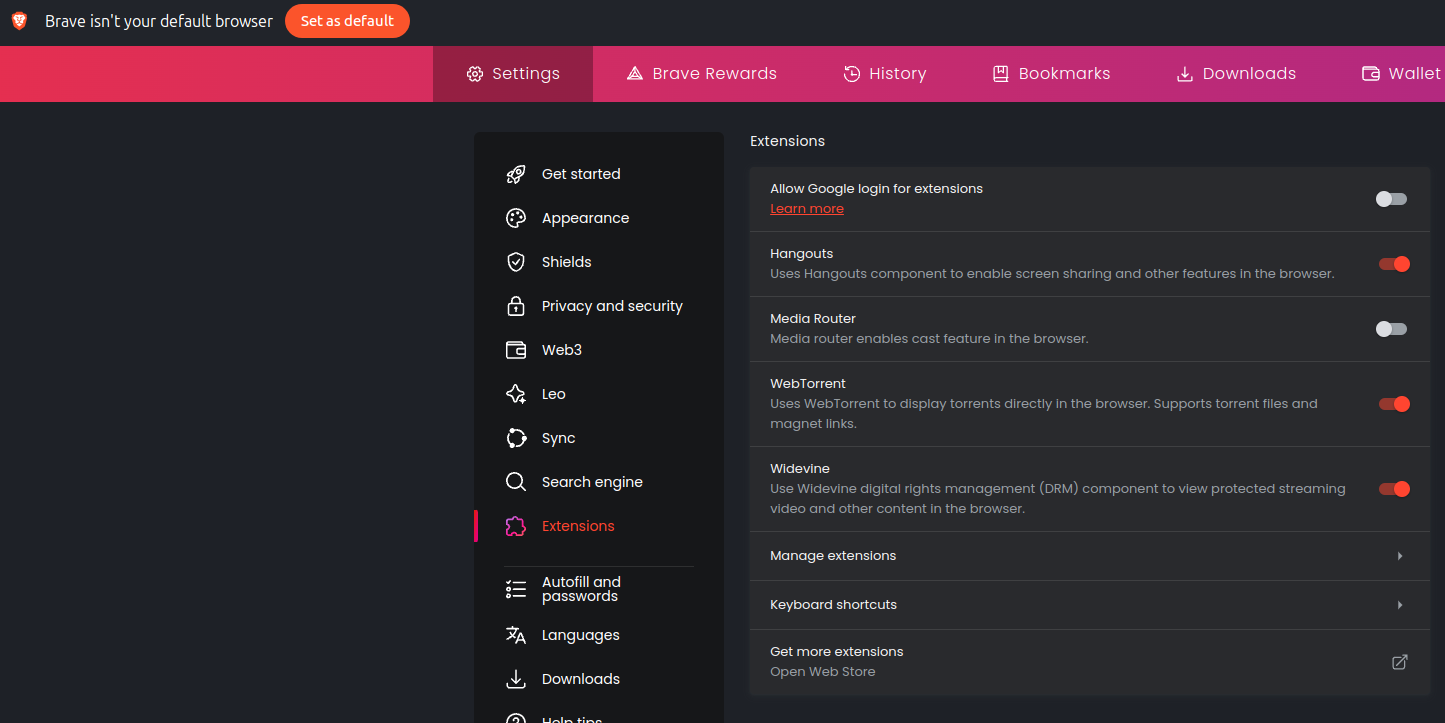Follow the Learn more link
The image size is (1445, 723).
pyautogui.click(x=807, y=209)
